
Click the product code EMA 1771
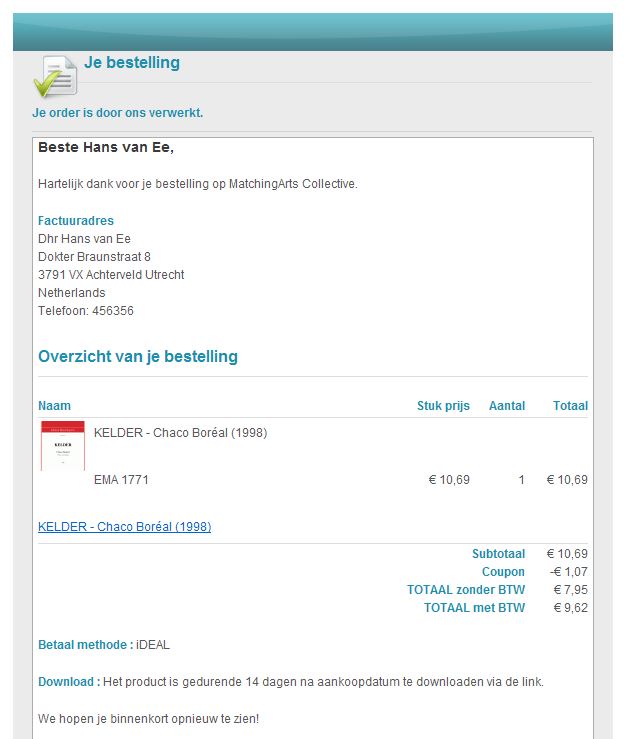coord(121,480)
